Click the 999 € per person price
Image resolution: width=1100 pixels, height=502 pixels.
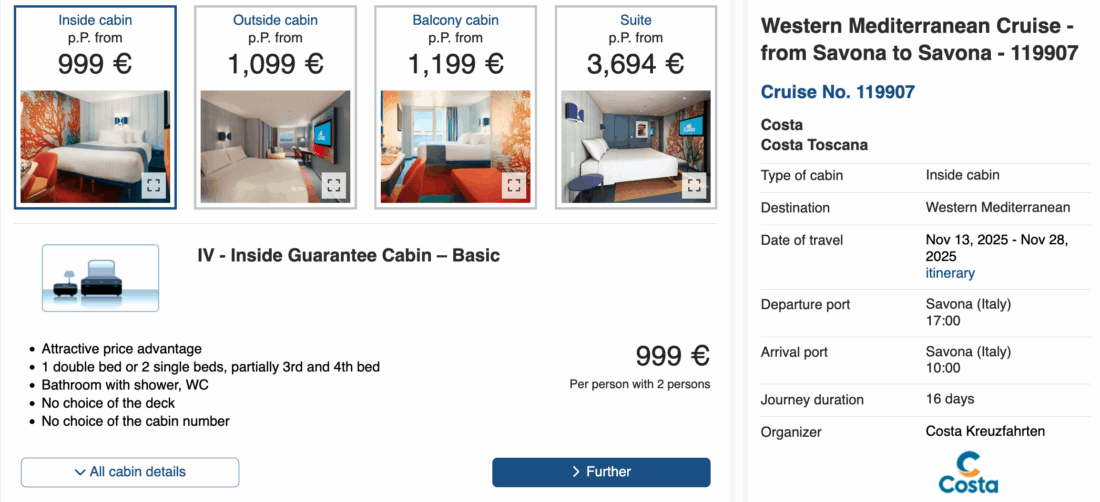[672, 356]
